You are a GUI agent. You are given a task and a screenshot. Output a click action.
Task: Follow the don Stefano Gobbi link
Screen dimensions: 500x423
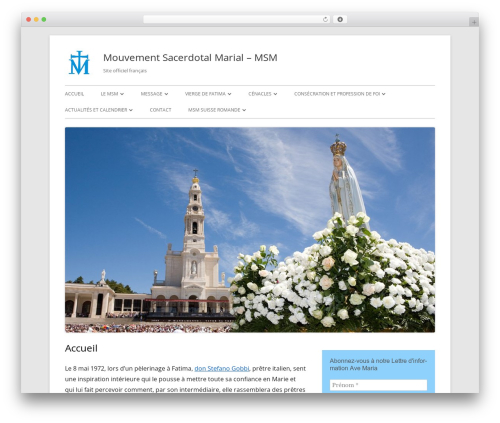[222, 368]
